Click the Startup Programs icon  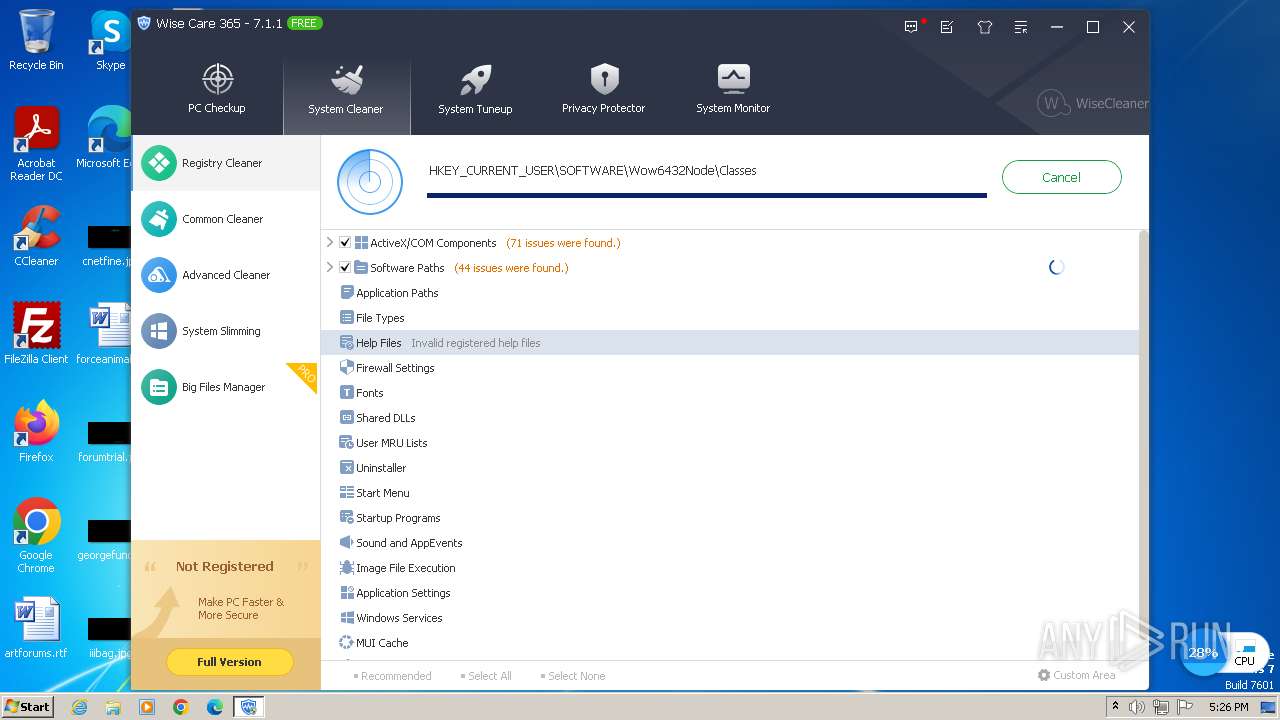click(347, 517)
